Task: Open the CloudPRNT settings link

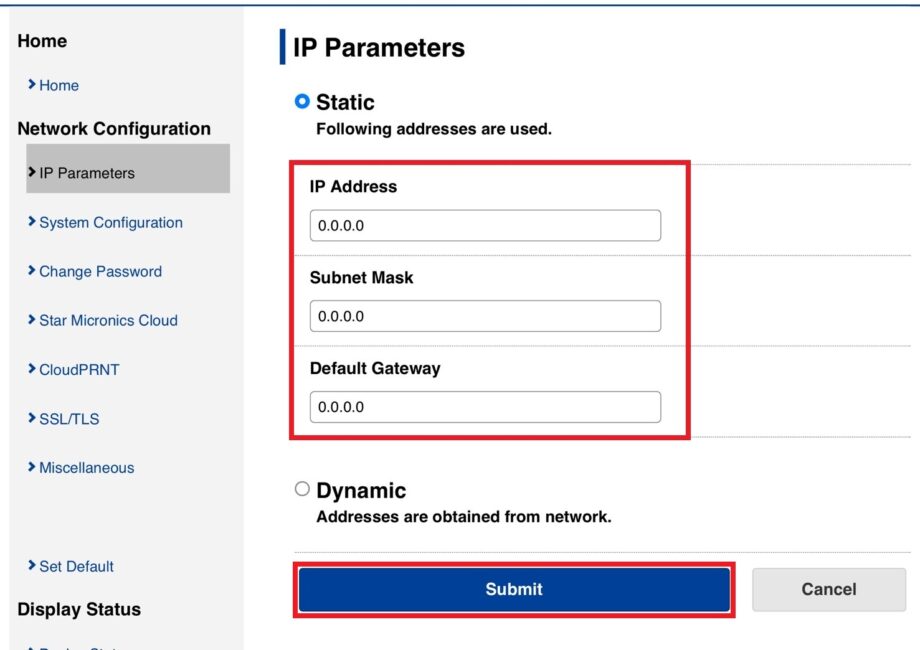Action: [78, 370]
